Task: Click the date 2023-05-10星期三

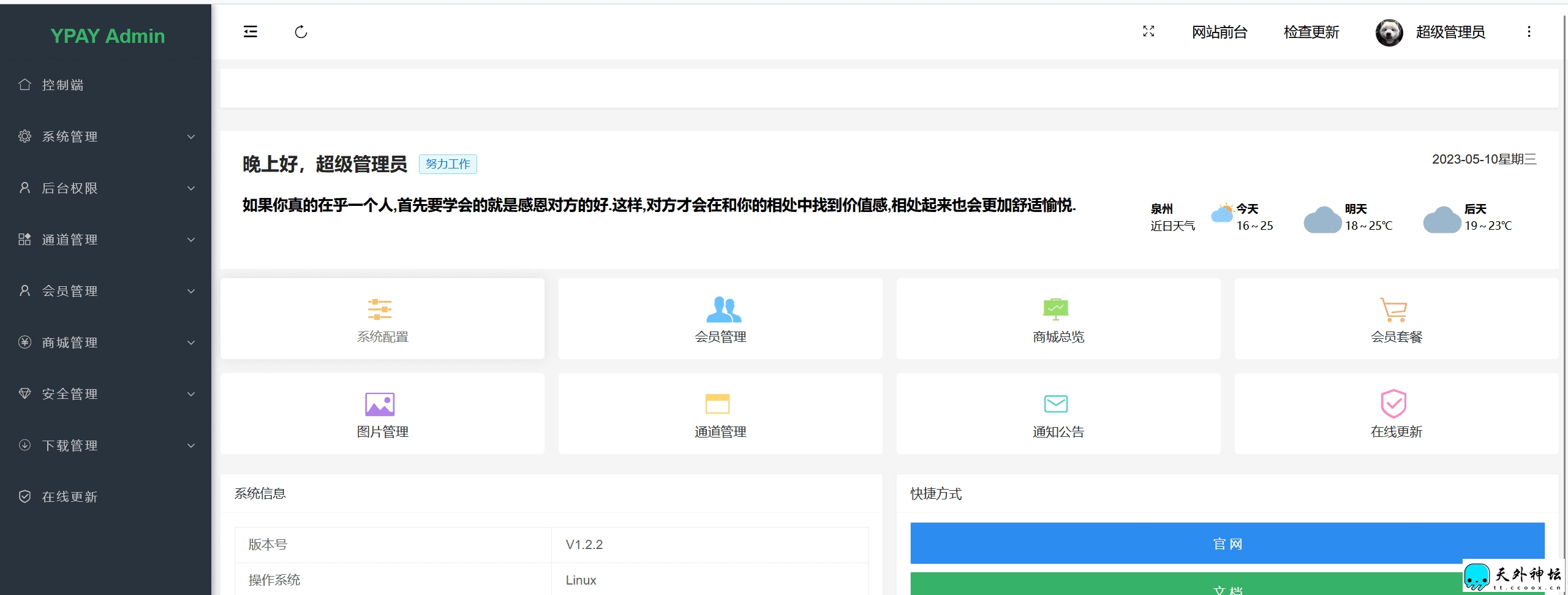Action: (1484, 159)
